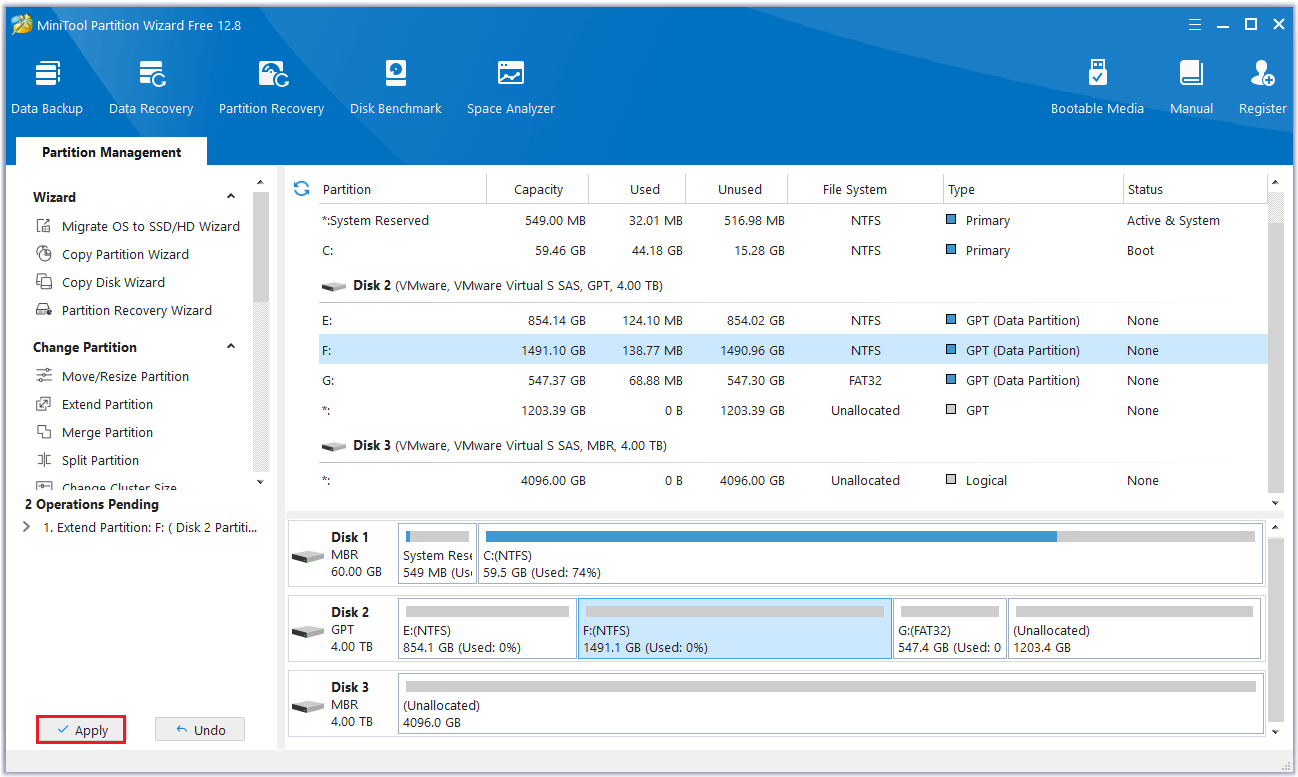The height and width of the screenshot is (777, 1298).
Task: Select Disk 1 MBR in the disk map
Action: 341,554
